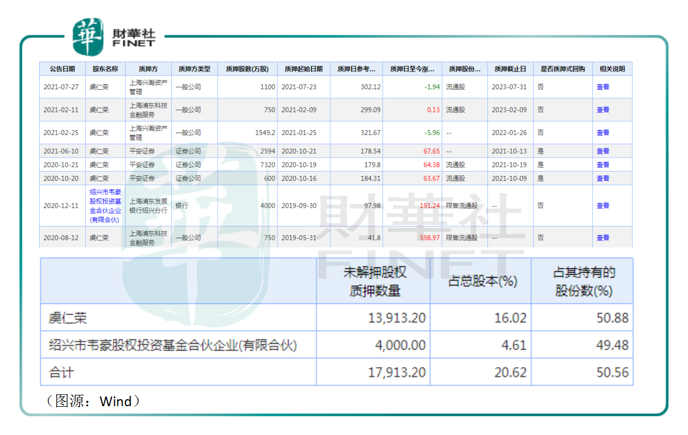The image size is (688, 435).
Task: Open 查看 link in 2020-08-12 row
Action: point(603,237)
